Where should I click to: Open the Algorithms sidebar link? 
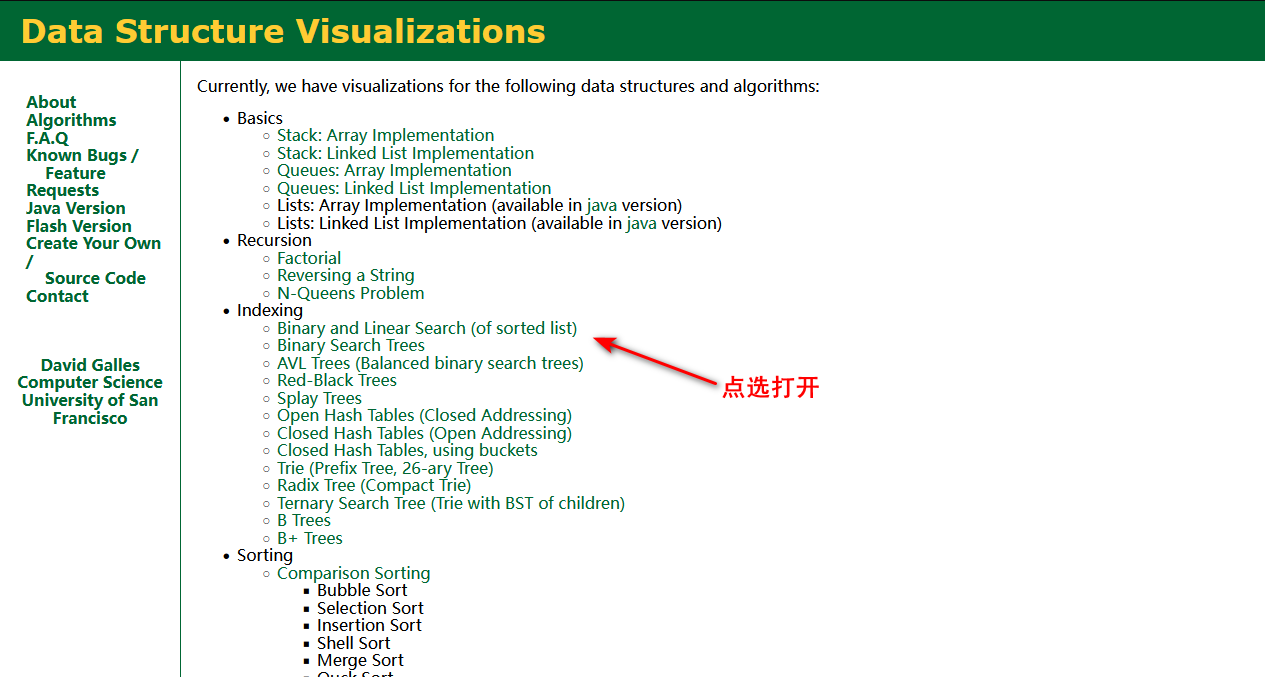[71, 120]
